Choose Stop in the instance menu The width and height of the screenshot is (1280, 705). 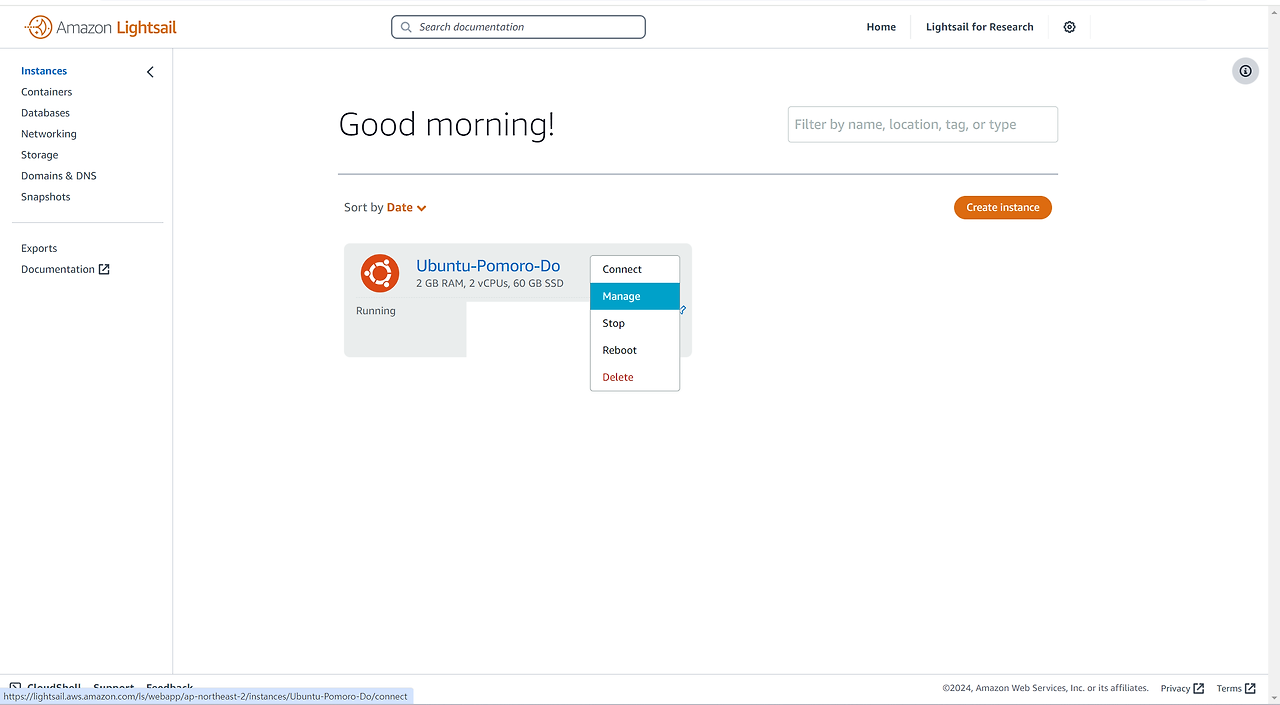[x=635, y=323]
